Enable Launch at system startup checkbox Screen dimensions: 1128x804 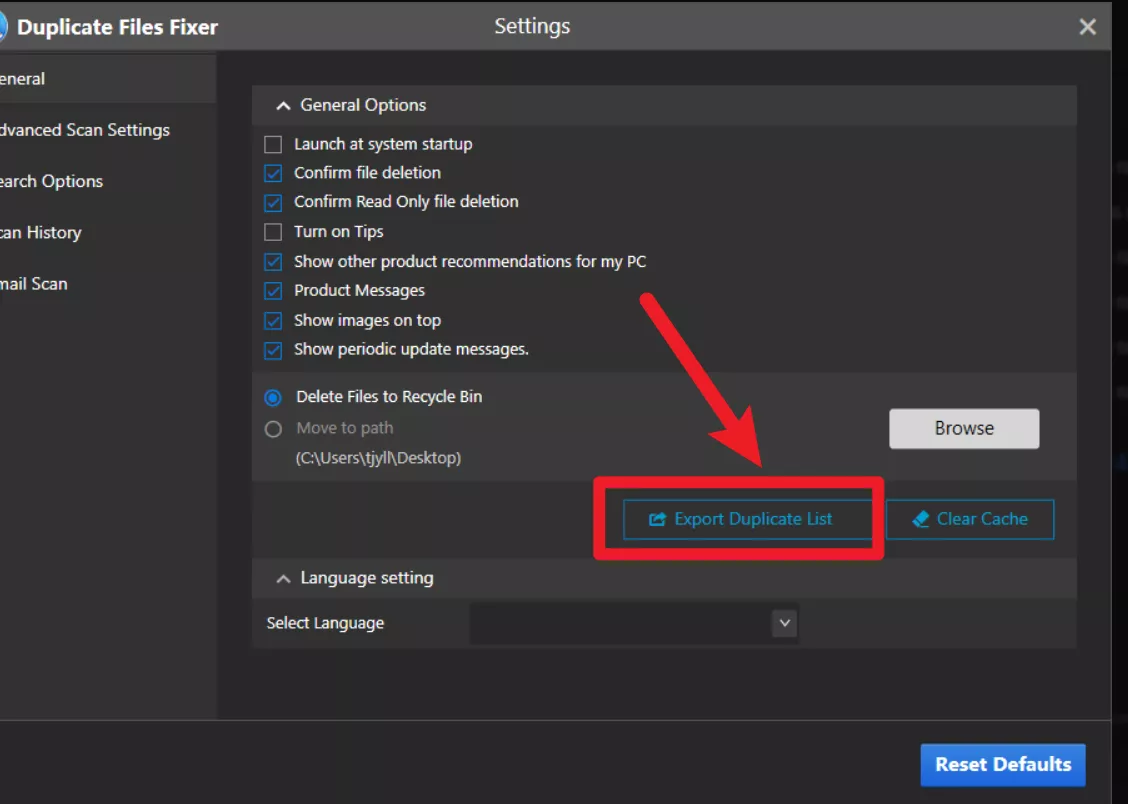click(273, 145)
